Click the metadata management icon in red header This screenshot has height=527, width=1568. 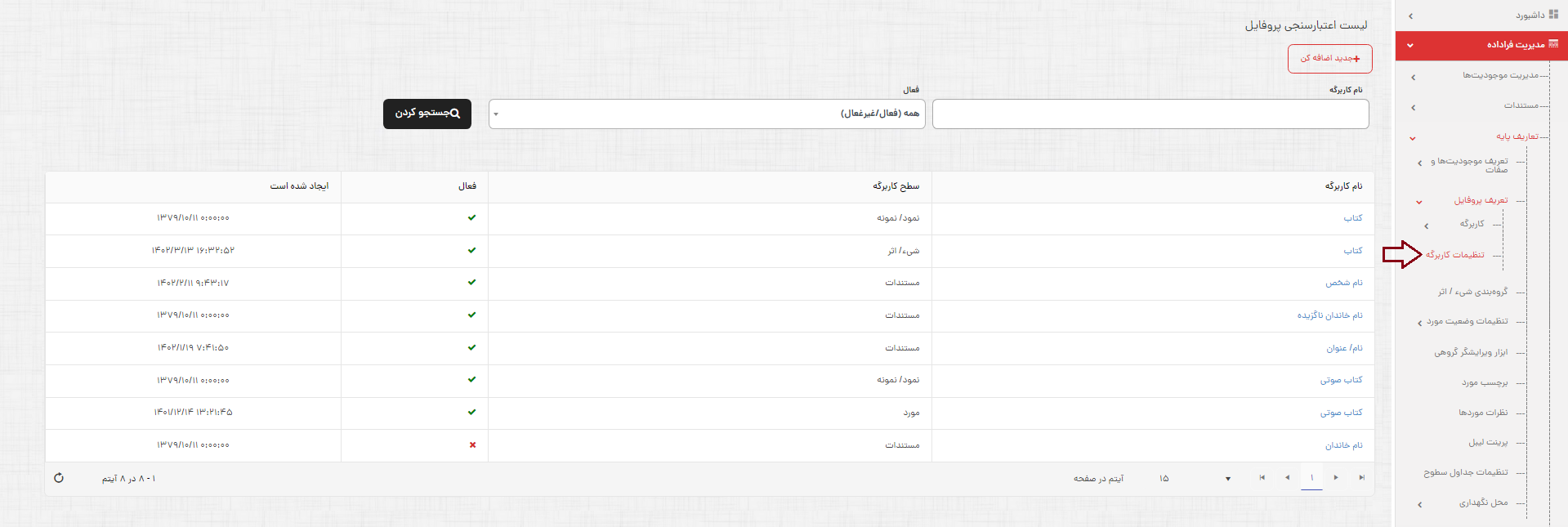click(1553, 44)
